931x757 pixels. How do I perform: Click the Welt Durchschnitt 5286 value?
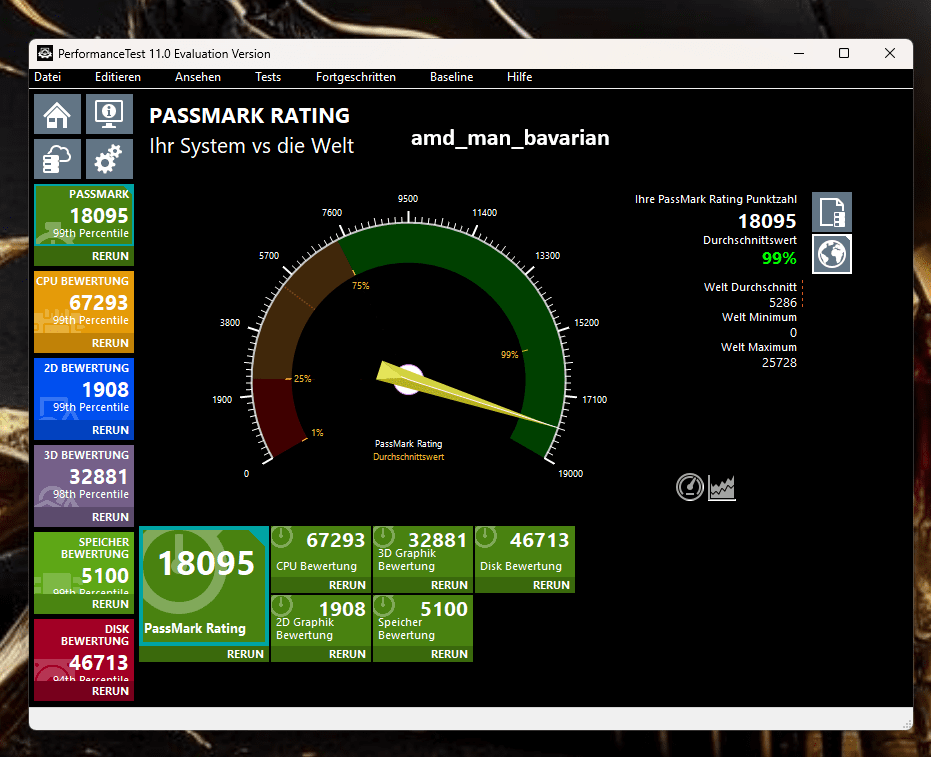[783, 303]
